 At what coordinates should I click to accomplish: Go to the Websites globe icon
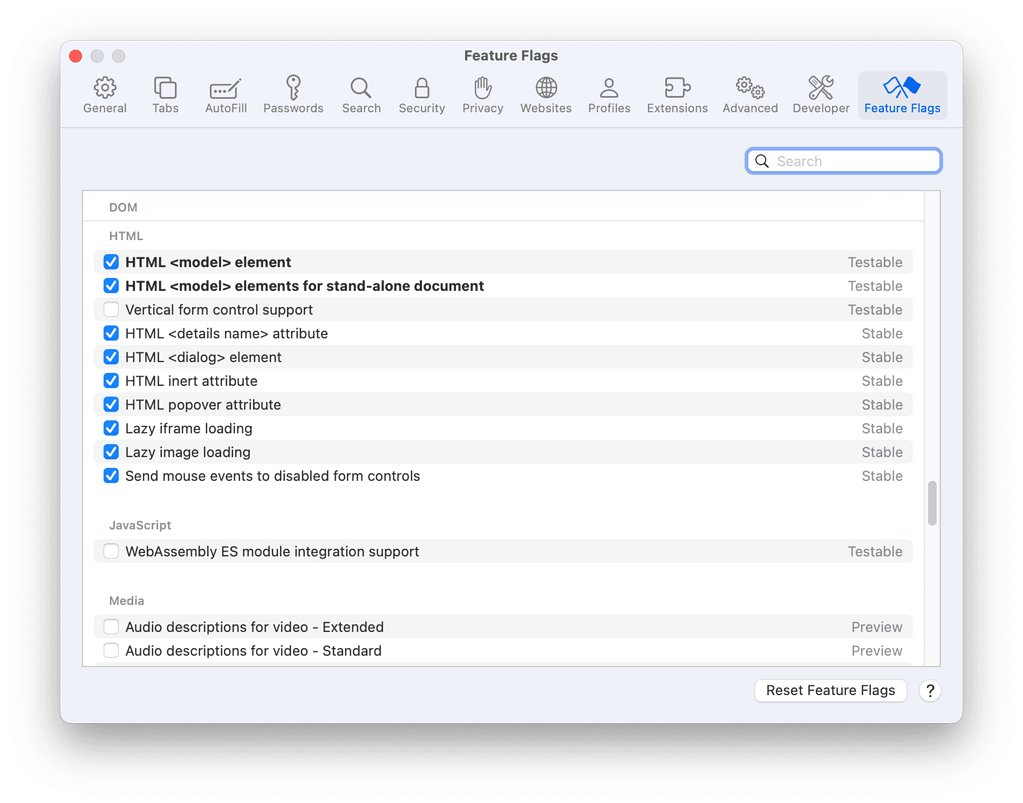click(545, 96)
